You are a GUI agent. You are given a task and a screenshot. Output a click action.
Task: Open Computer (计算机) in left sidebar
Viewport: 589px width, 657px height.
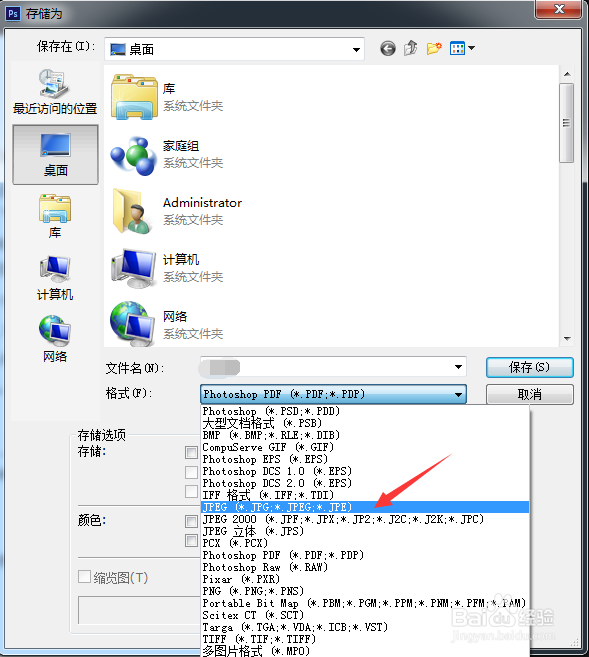pyautogui.click(x=55, y=278)
